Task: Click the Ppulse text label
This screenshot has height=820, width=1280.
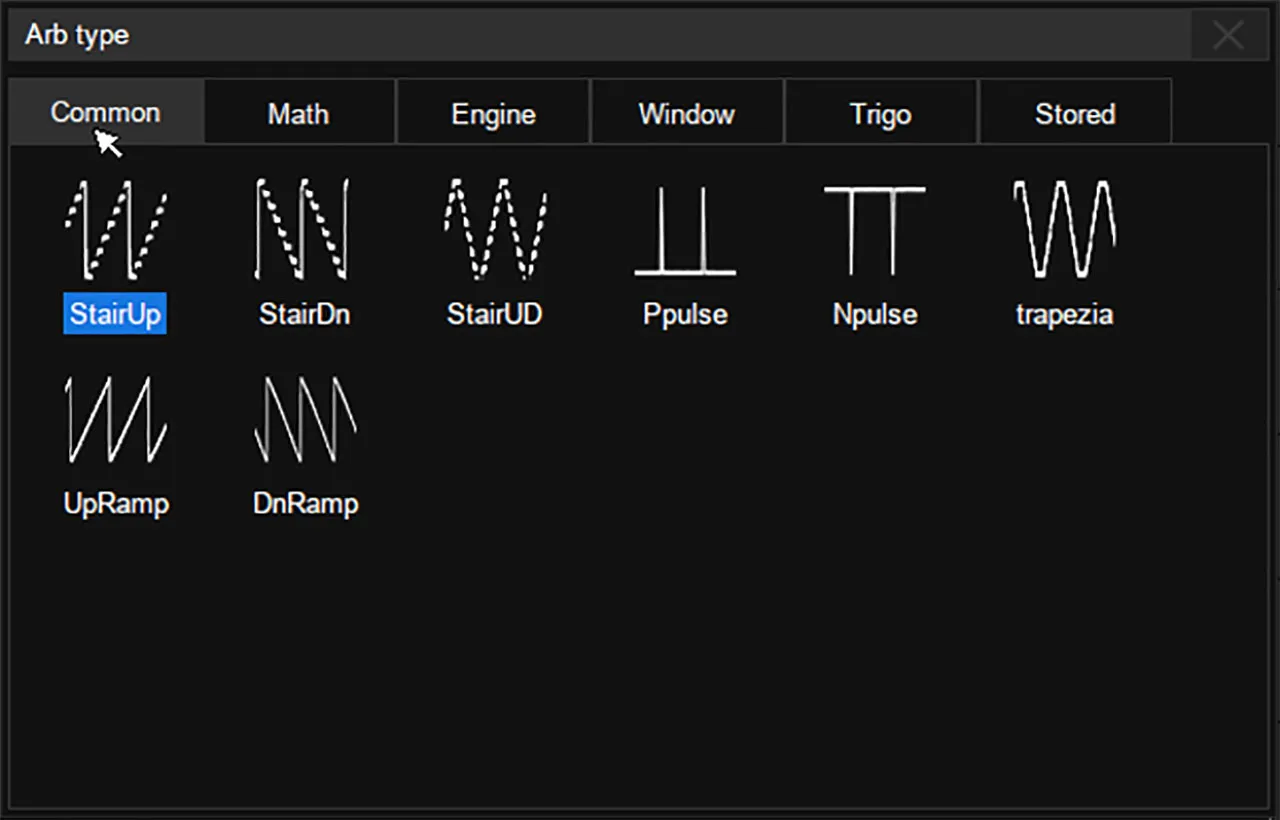Action: [685, 314]
